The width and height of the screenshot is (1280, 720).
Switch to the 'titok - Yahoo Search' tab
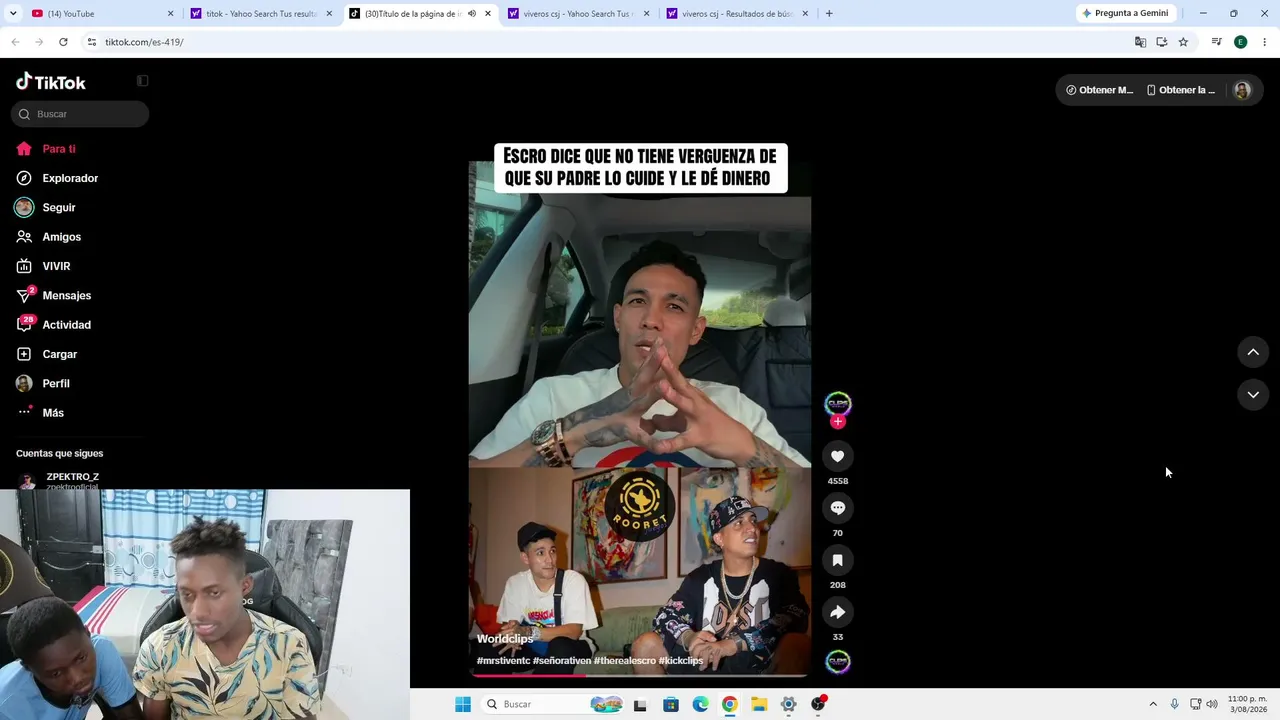coord(260,14)
